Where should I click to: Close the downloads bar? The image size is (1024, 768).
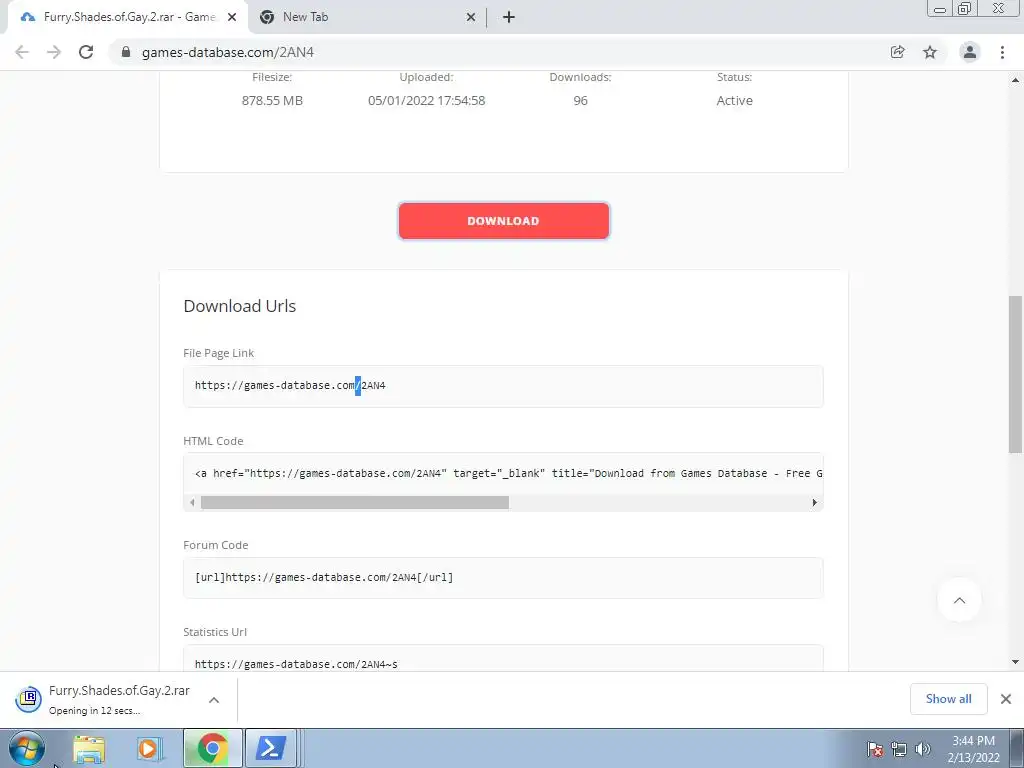pos(1006,699)
